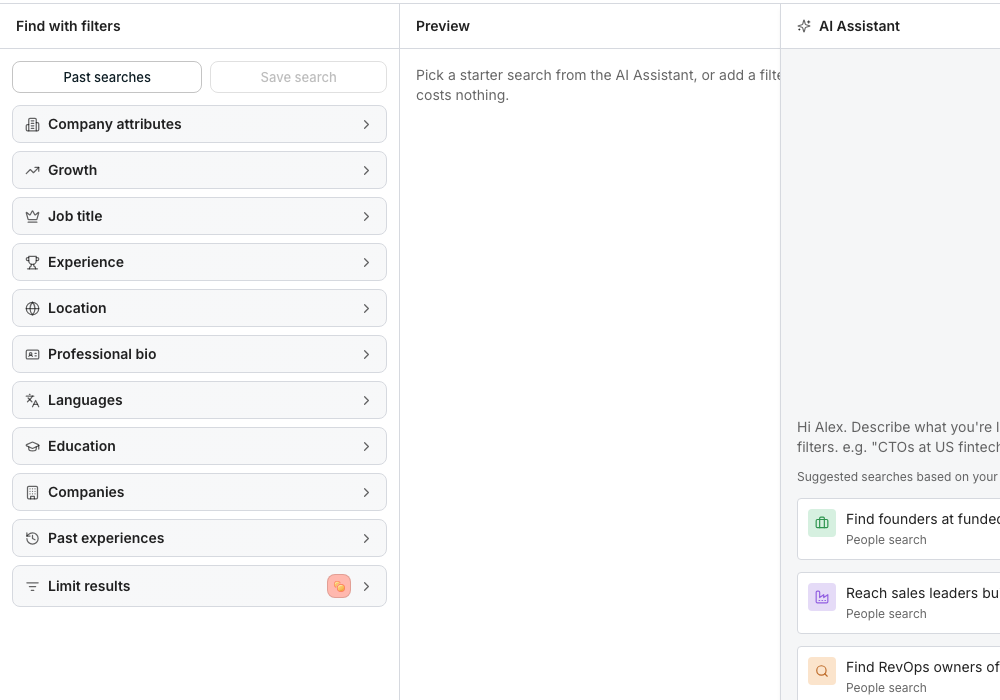Click the Languages label
The width and height of the screenshot is (1000, 700).
[x=85, y=400]
